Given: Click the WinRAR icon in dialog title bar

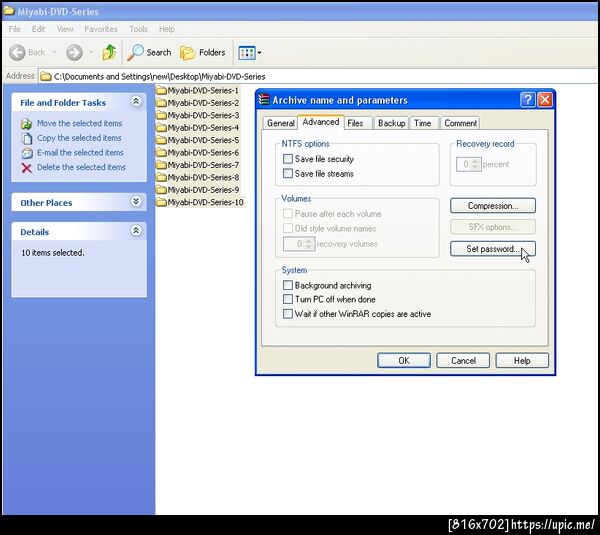Looking at the screenshot, I should (264, 99).
